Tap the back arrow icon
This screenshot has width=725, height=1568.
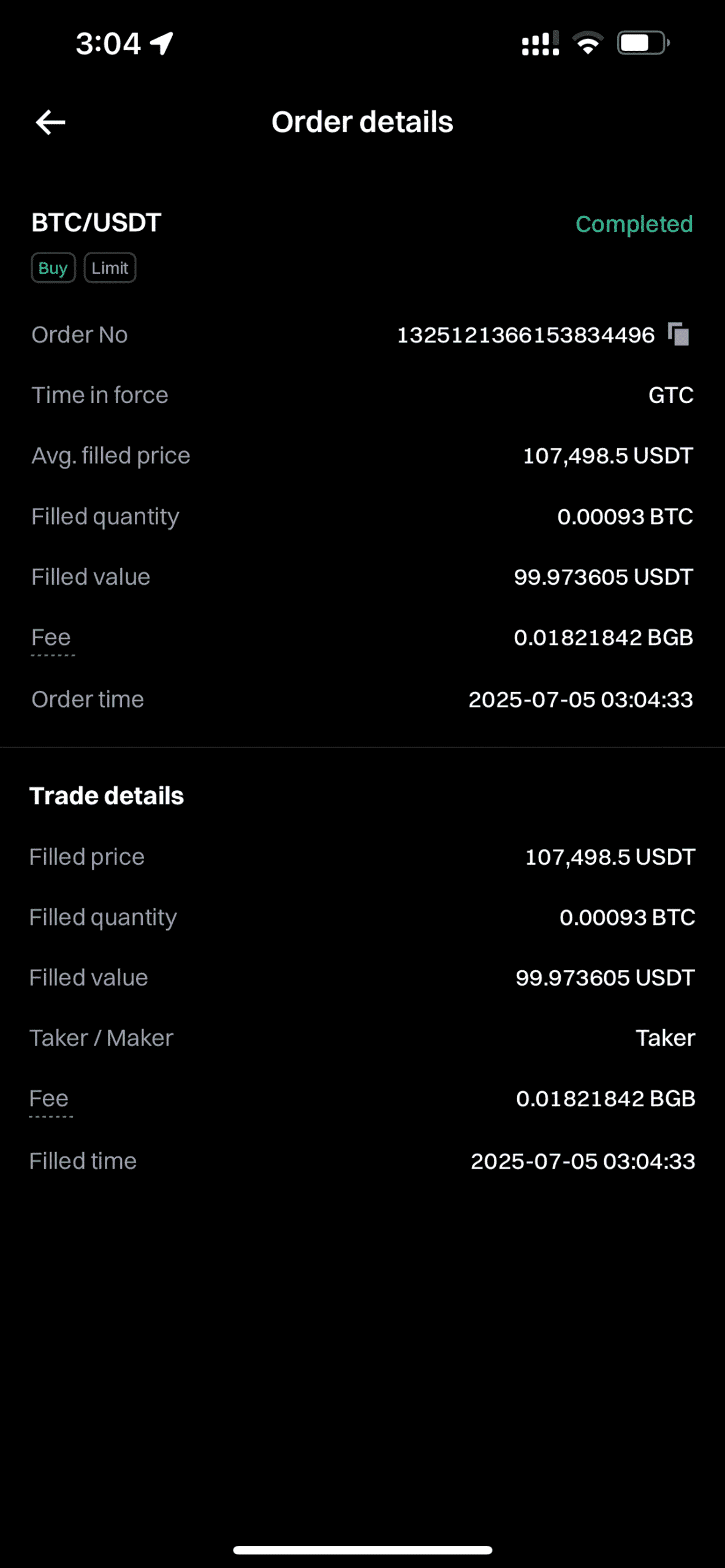click(x=51, y=123)
